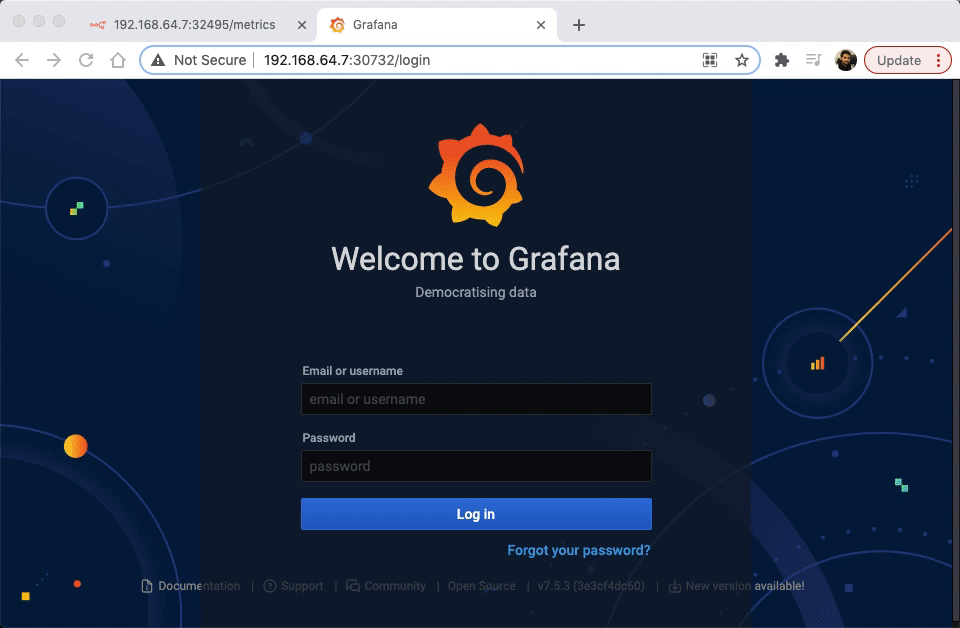
Task: Close the metrics tab
Action: pos(302,25)
